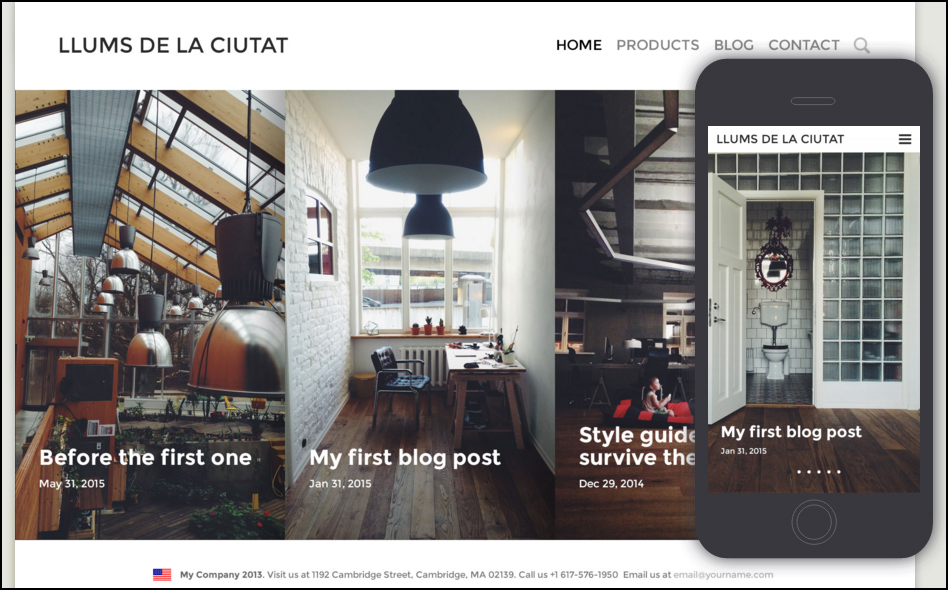Click the May 31, 2015 post date

click(x=71, y=484)
